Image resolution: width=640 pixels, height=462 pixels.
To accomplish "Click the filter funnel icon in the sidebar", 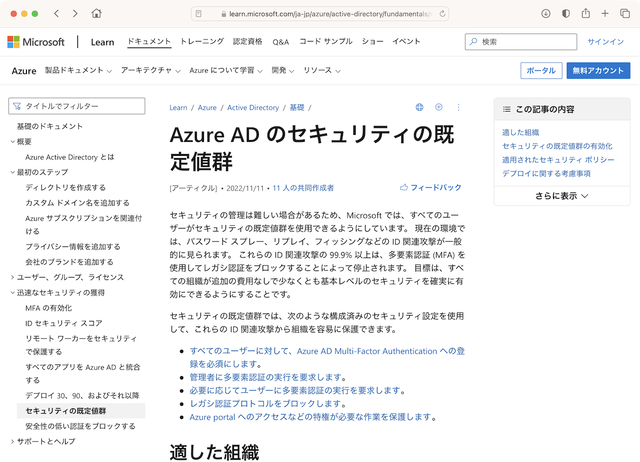I will point(17,106).
